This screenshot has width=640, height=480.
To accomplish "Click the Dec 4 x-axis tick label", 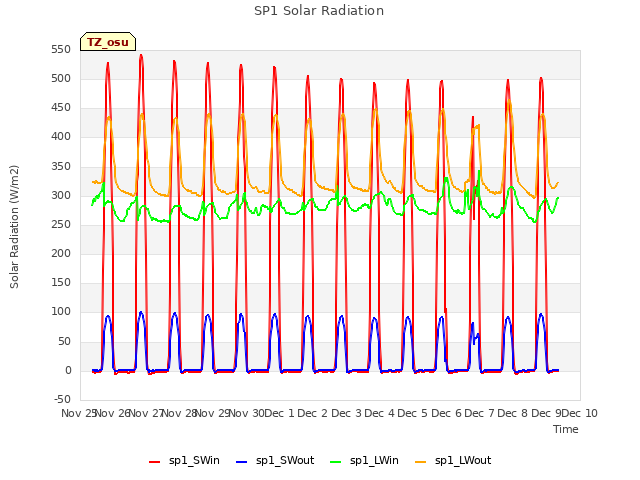I will [x=379, y=413].
